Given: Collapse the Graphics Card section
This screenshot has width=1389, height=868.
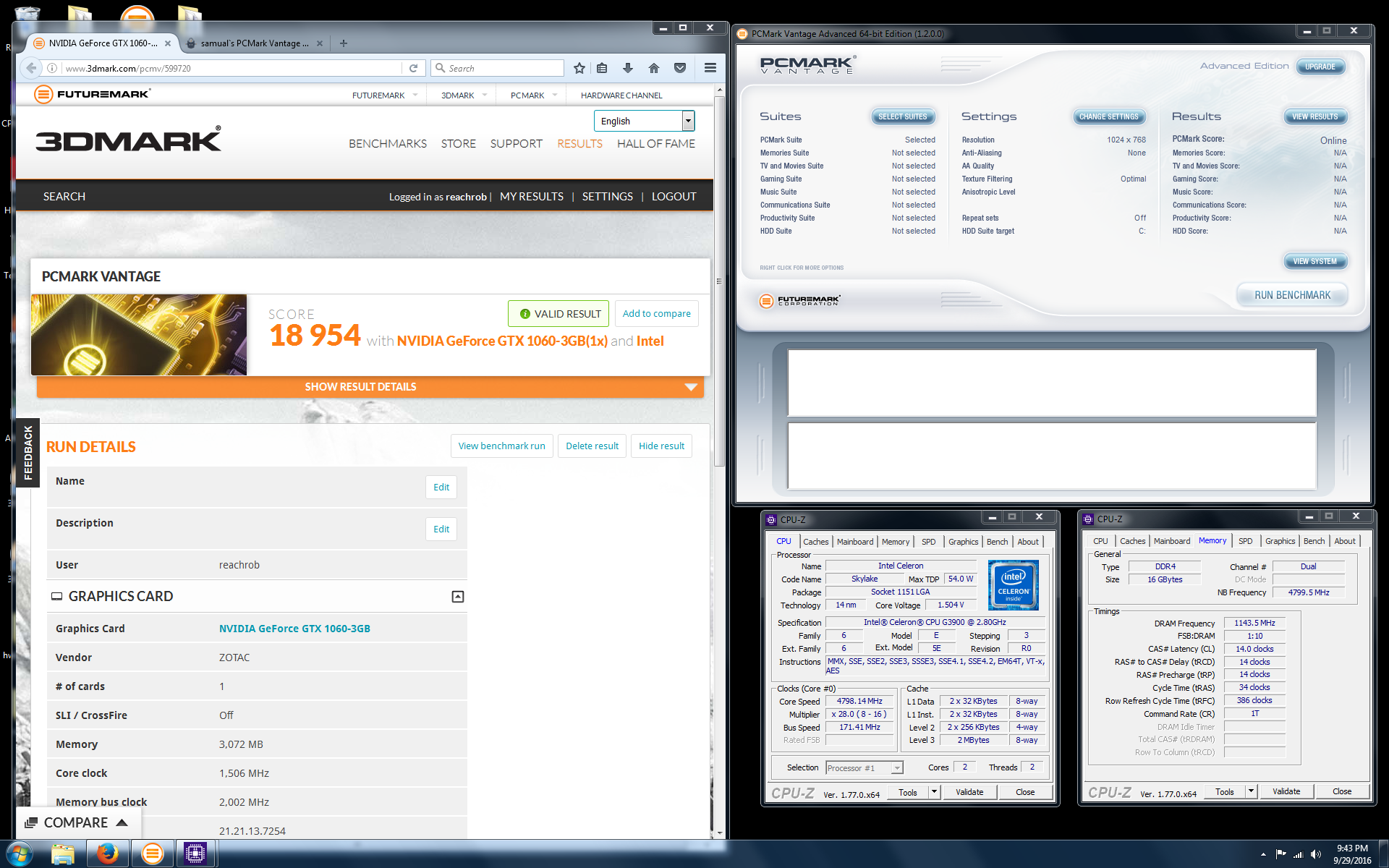Looking at the screenshot, I should pyautogui.click(x=458, y=597).
